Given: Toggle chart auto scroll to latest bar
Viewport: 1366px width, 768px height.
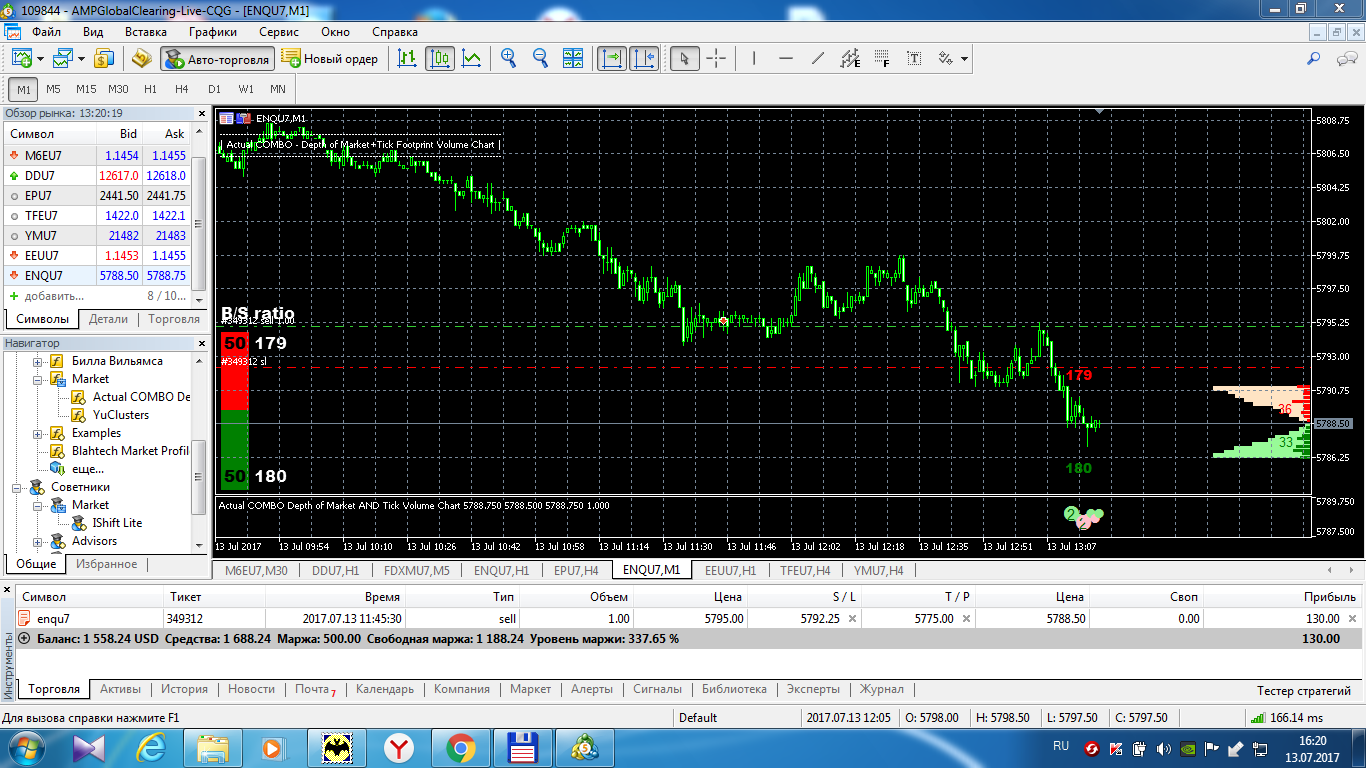Looking at the screenshot, I should coord(612,59).
